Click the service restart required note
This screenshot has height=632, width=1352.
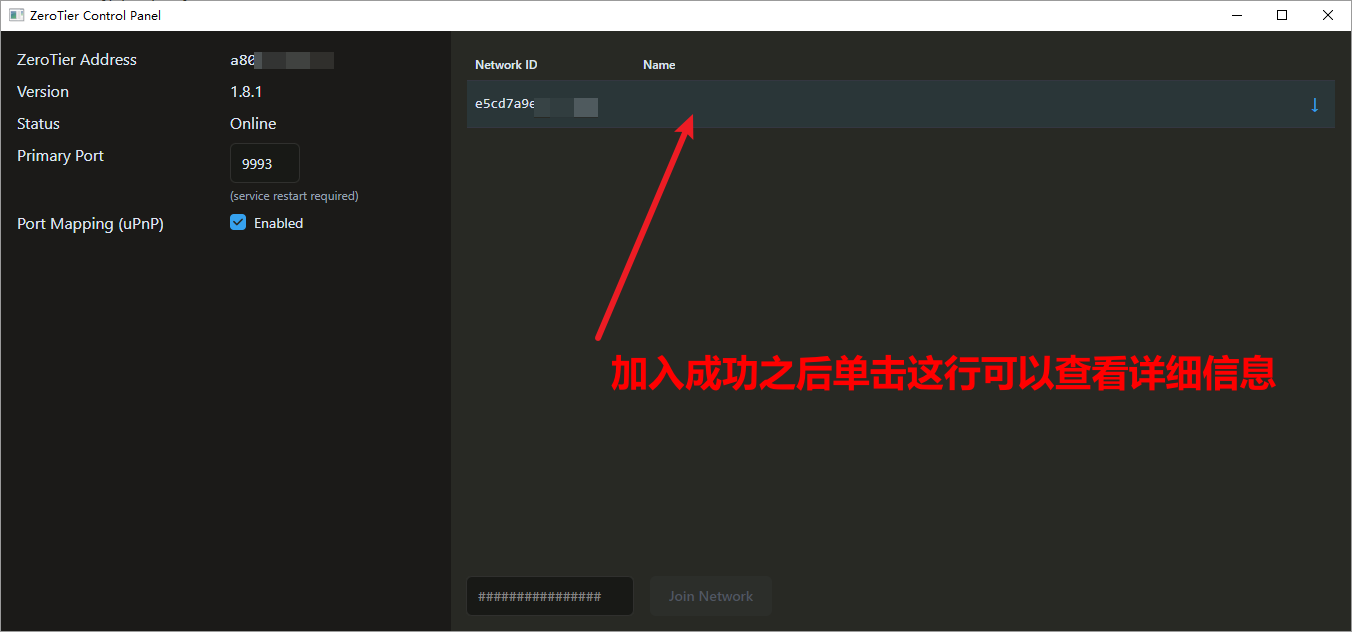pos(294,196)
